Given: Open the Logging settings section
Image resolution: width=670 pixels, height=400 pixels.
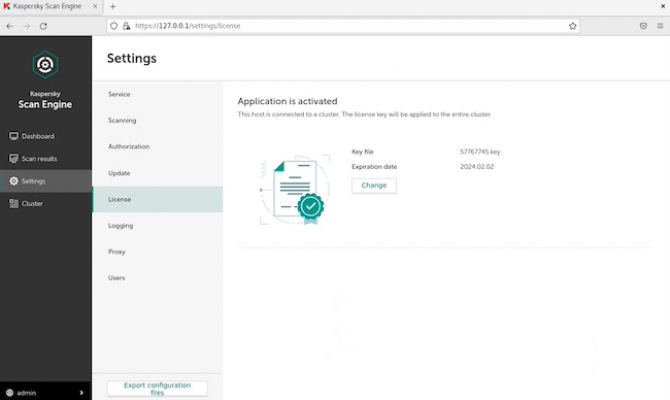Looking at the screenshot, I should [x=157, y=226].
